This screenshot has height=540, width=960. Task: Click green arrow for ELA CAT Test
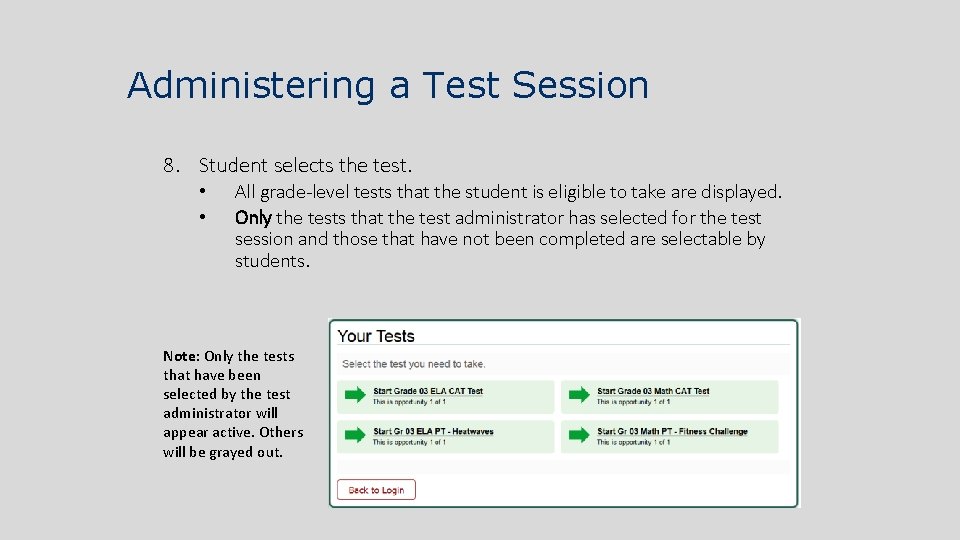pos(355,396)
